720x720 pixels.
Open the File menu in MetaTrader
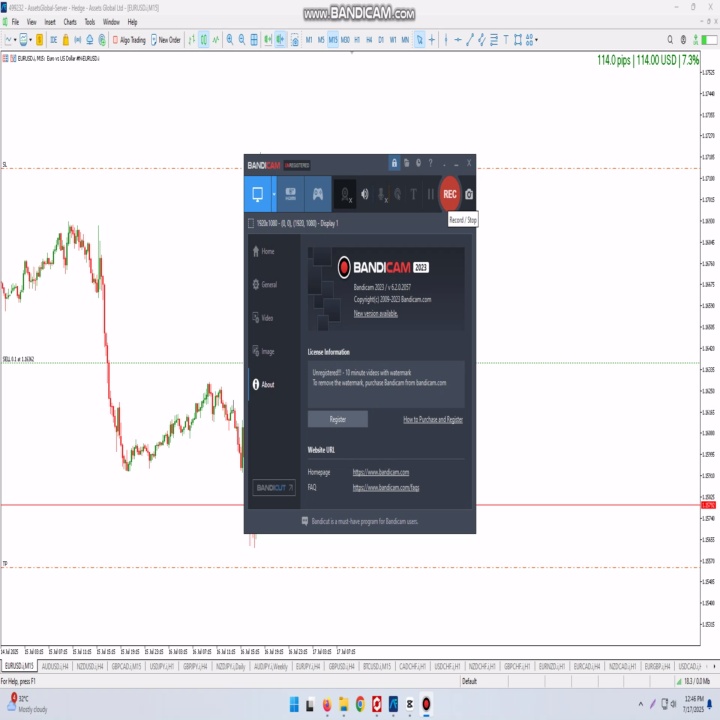(15, 22)
